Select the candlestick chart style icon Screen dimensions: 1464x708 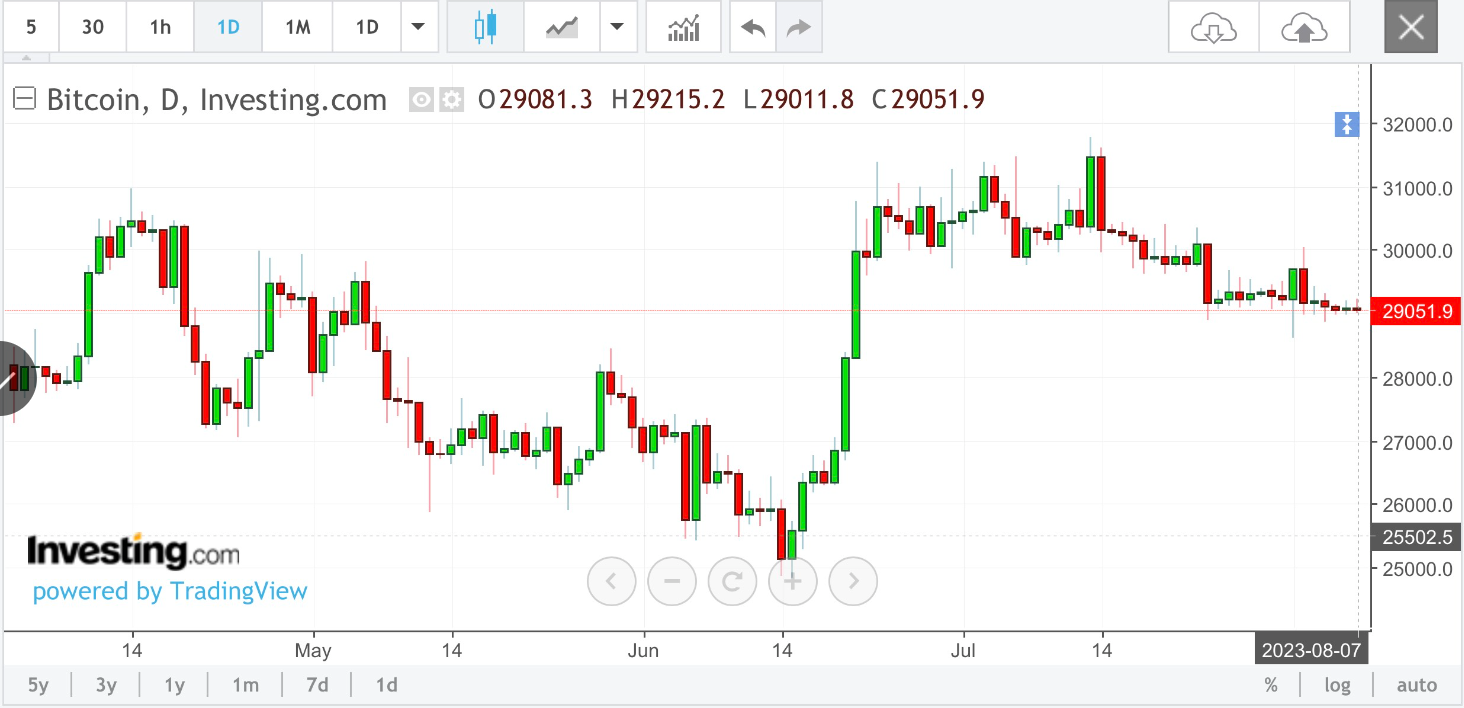click(x=485, y=27)
